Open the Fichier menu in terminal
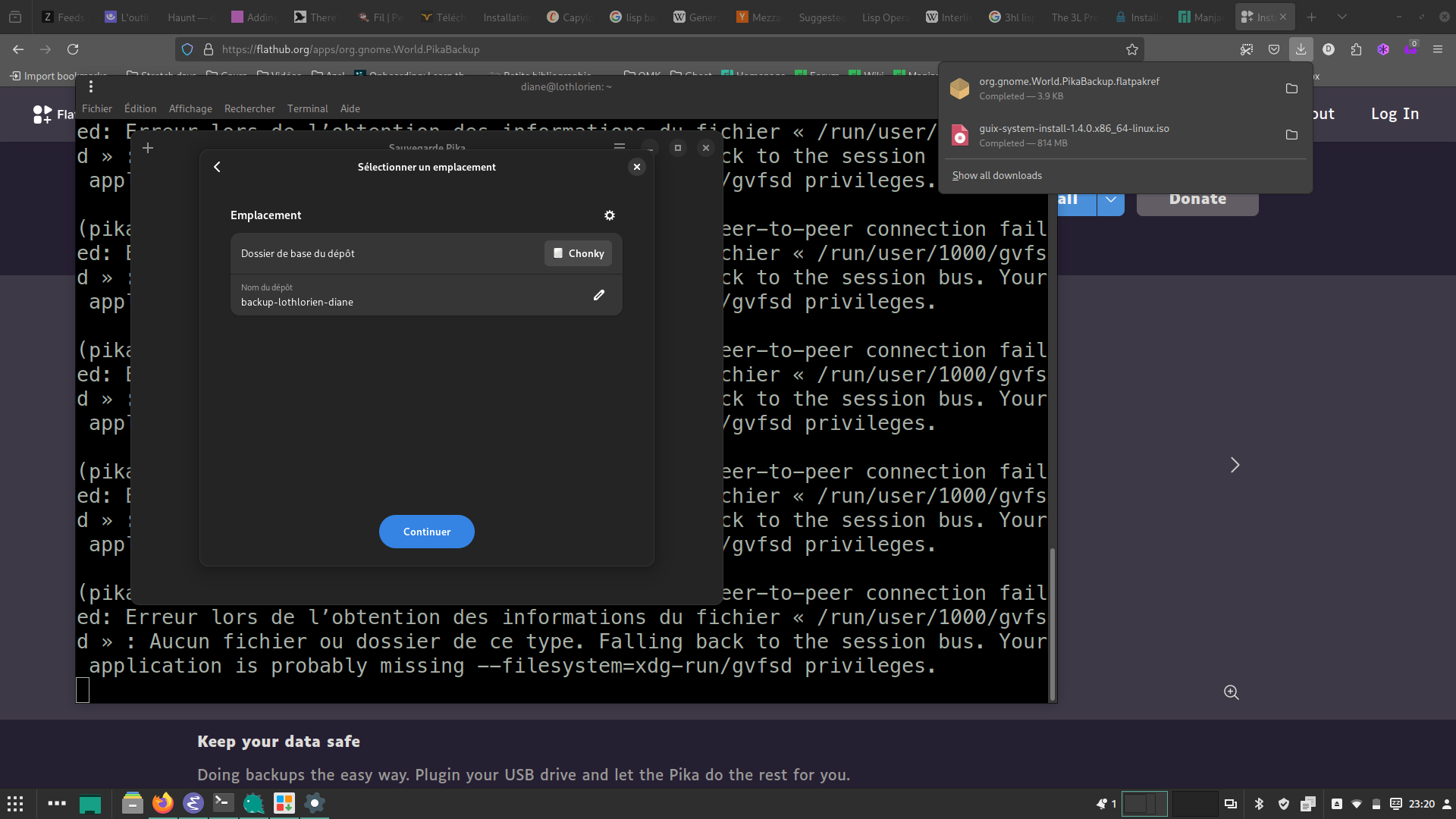 coord(97,108)
